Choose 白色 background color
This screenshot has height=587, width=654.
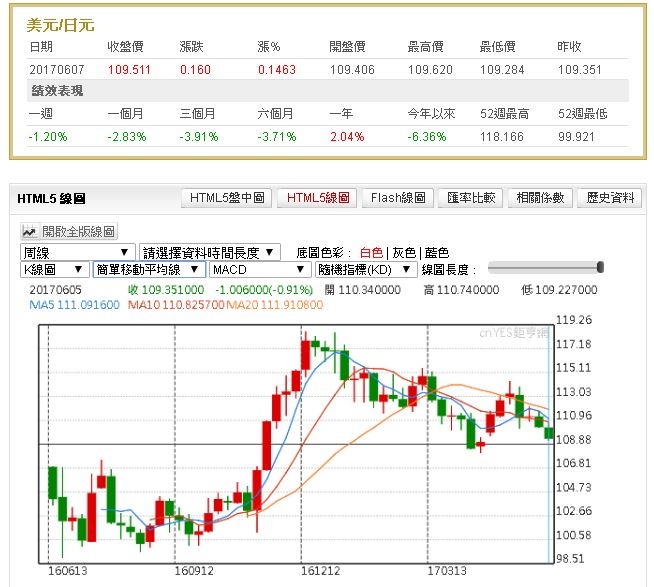click(371, 253)
